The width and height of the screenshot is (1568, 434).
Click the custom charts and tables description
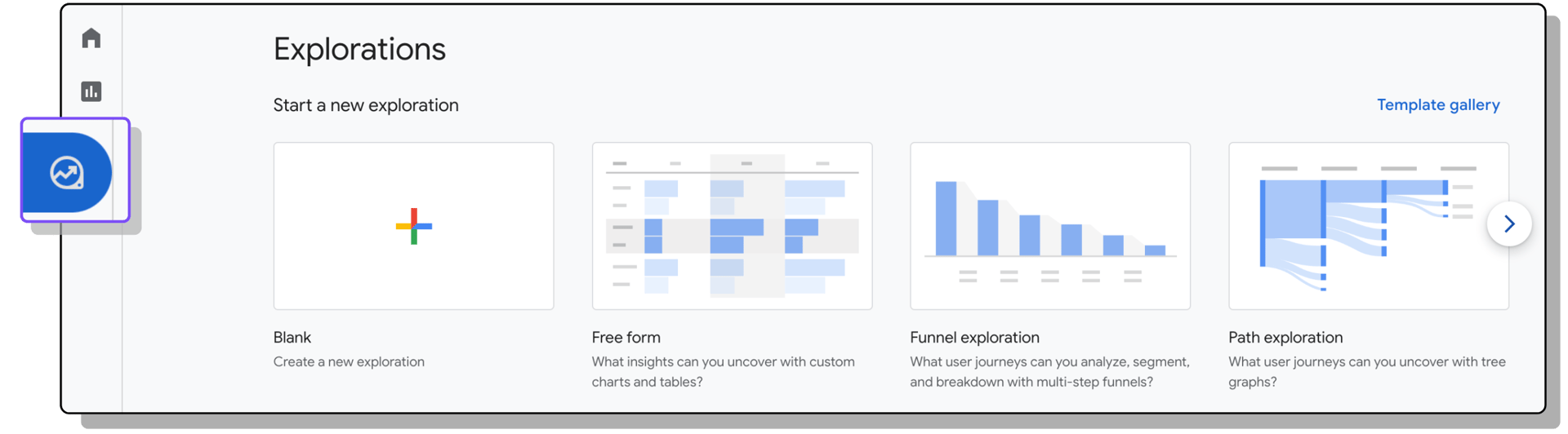pos(724,371)
